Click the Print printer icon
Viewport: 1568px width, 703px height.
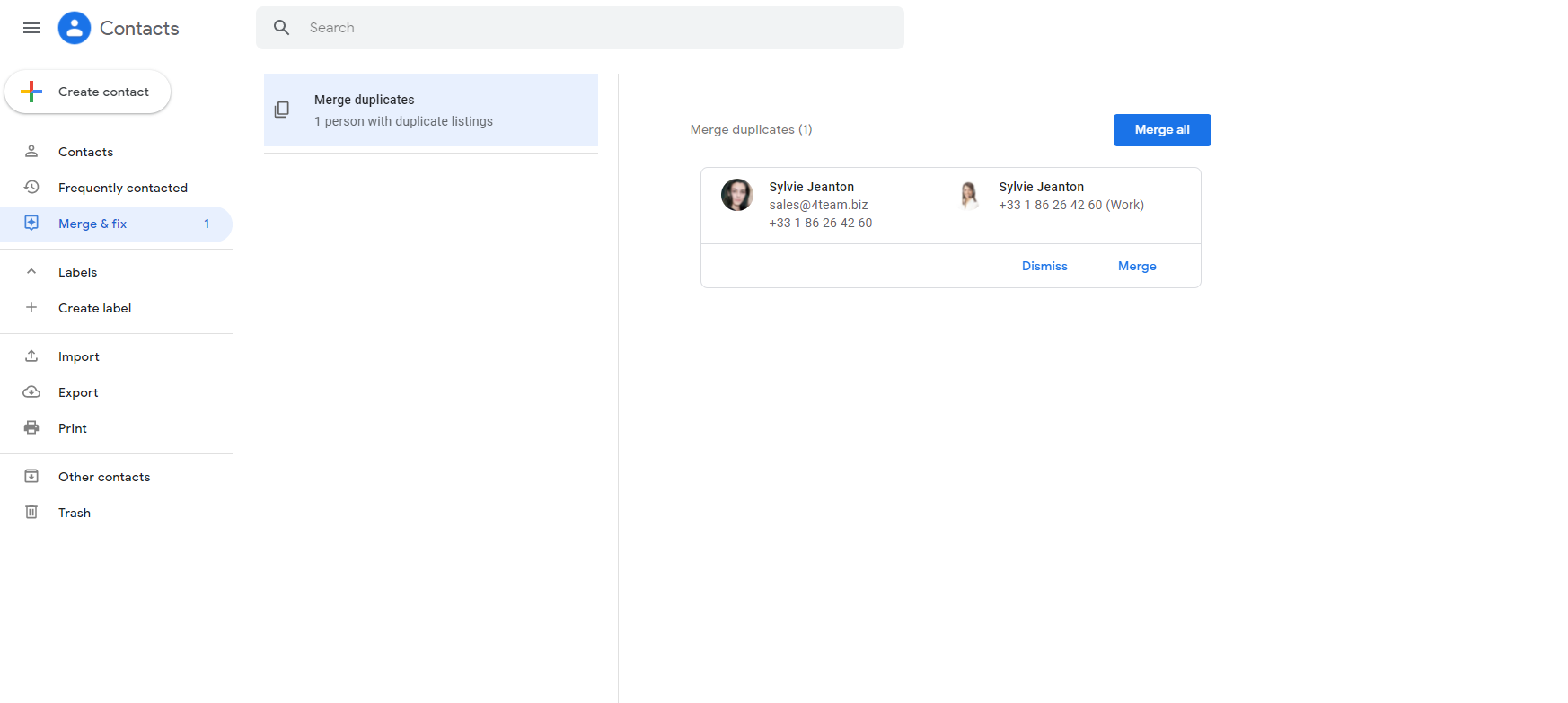[x=31, y=428]
